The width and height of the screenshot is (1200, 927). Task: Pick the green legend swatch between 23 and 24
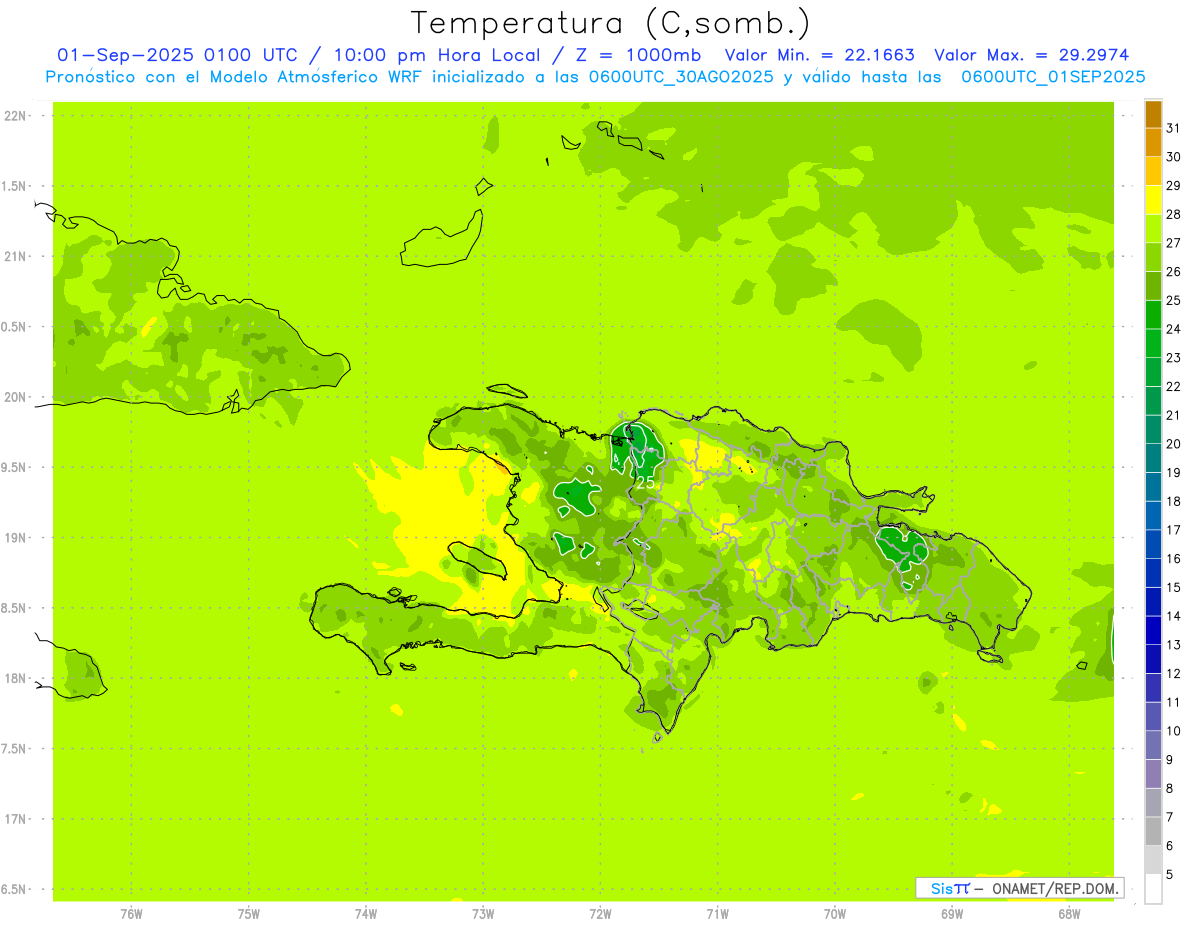coord(1153,344)
